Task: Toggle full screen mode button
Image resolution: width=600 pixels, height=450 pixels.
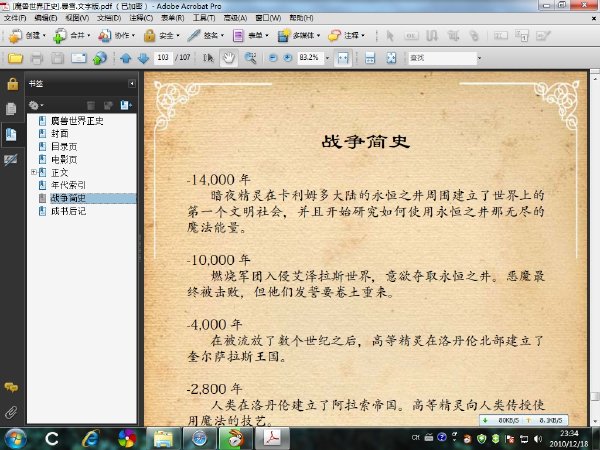Action: [391, 58]
